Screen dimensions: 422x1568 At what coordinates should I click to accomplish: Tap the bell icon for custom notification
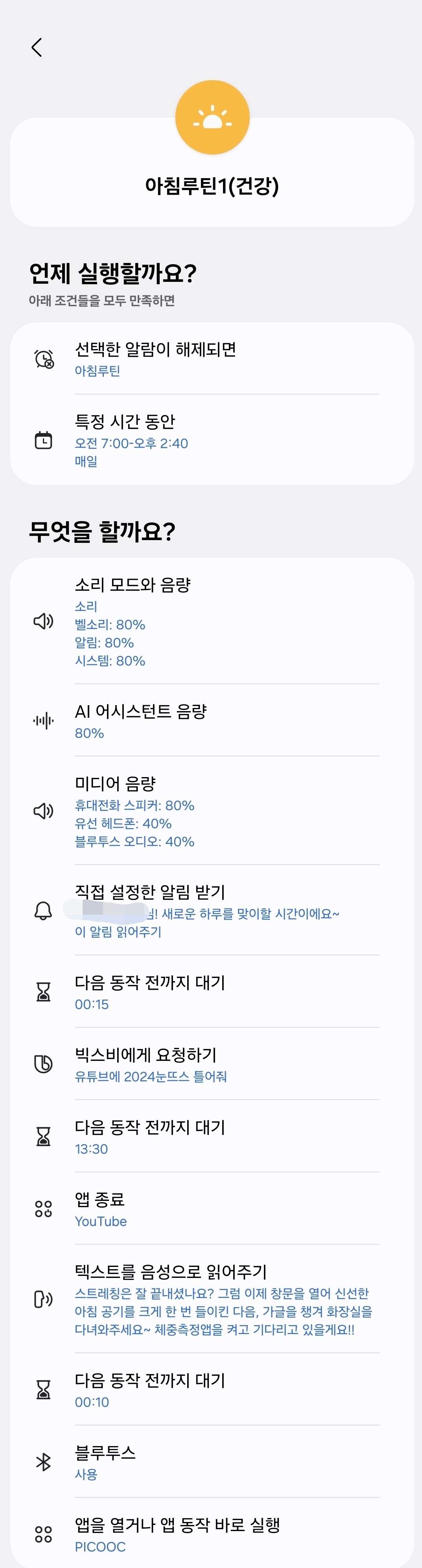(44, 911)
